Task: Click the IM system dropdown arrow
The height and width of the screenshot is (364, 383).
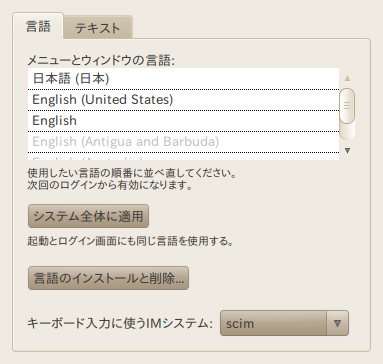Action: coord(337,323)
